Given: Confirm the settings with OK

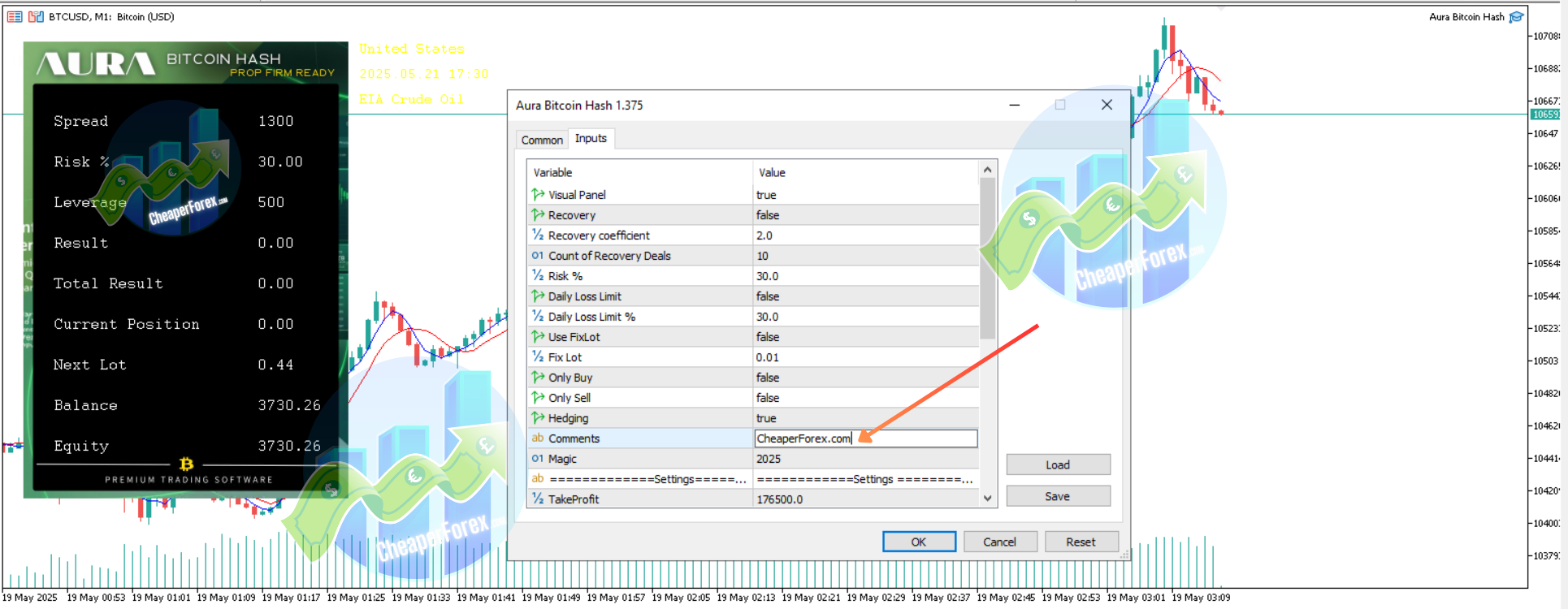Looking at the screenshot, I should point(919,542).
